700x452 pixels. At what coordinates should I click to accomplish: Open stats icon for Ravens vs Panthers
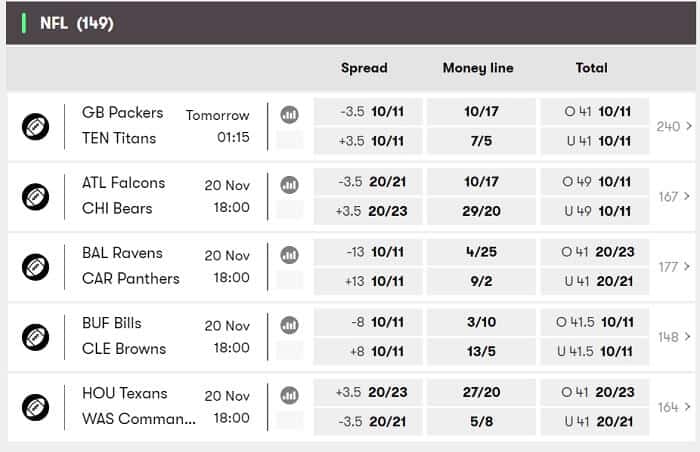tap(289, 255)
